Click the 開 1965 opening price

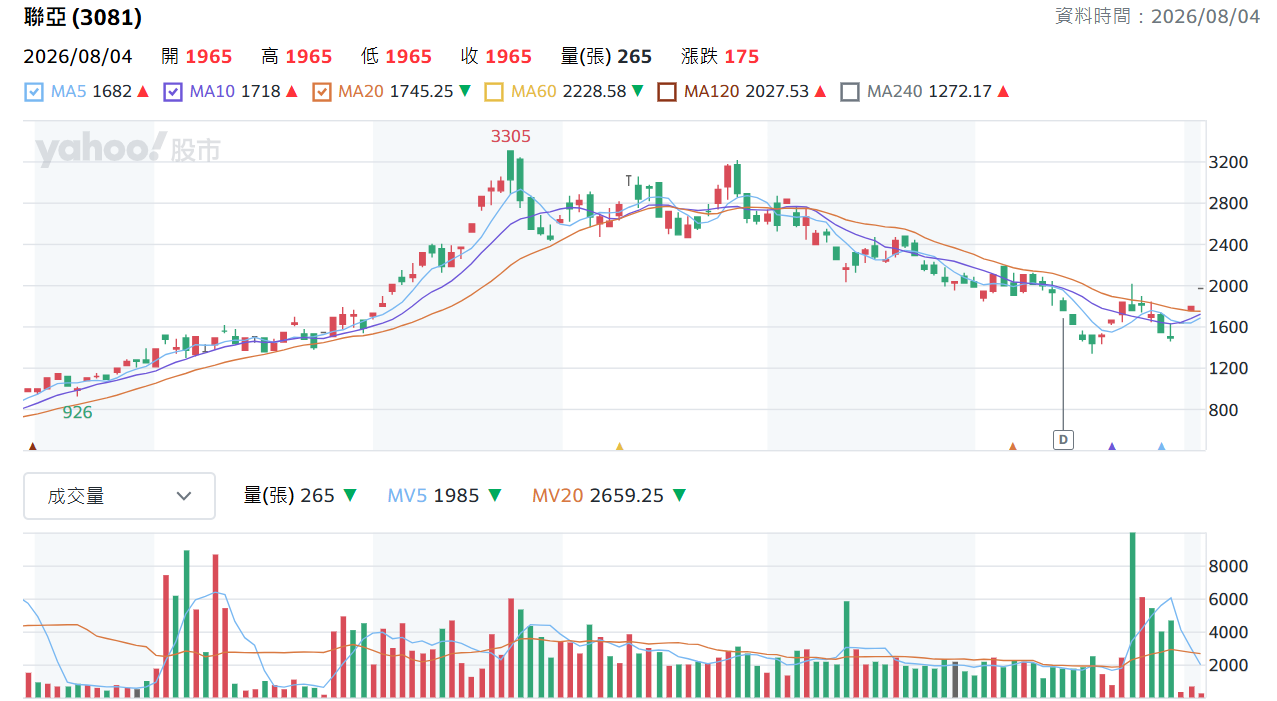[196, 57]
